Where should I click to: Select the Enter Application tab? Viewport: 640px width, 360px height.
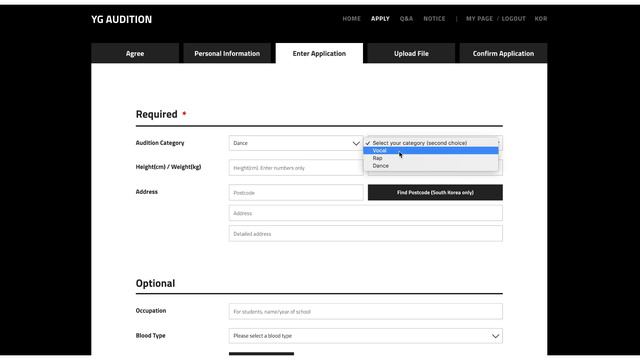[319, 53]
